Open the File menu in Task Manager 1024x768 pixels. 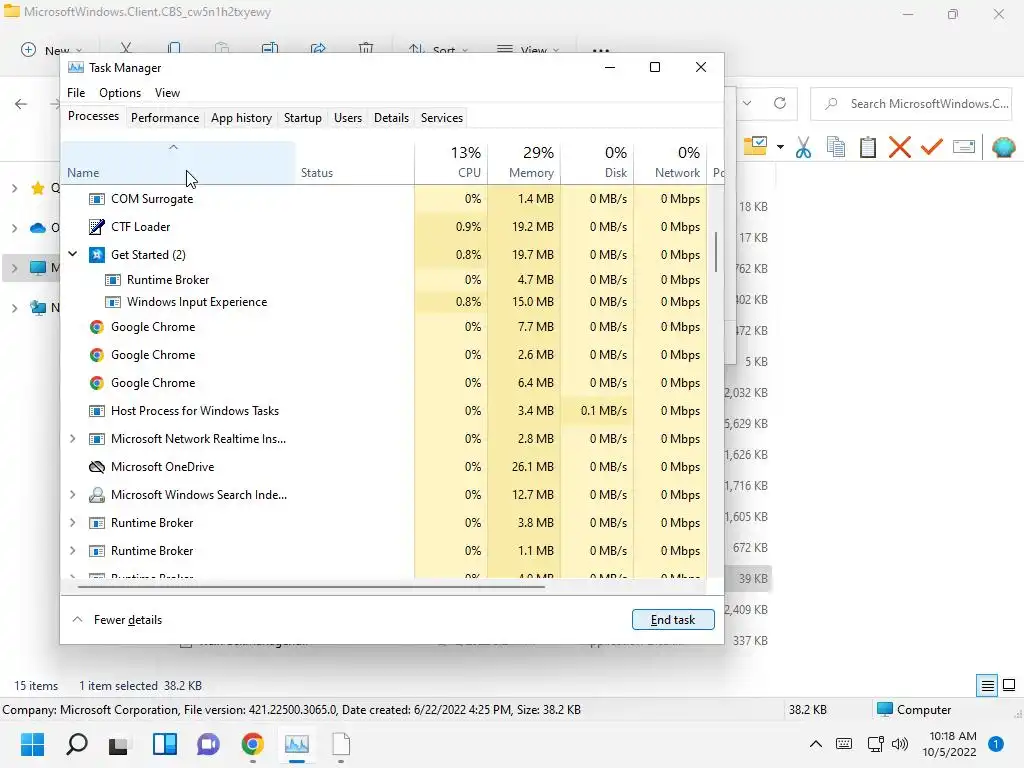(76, 93)
